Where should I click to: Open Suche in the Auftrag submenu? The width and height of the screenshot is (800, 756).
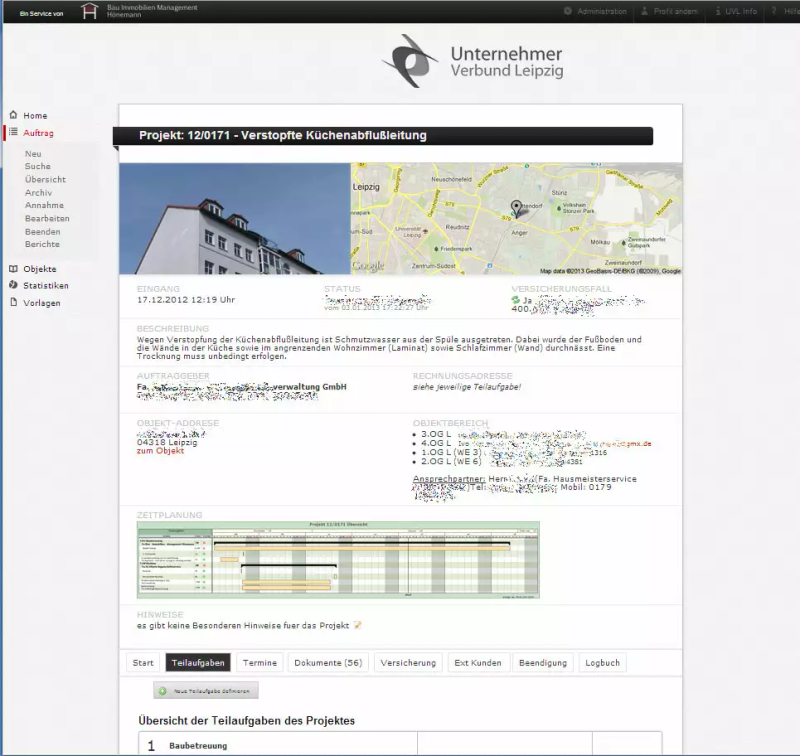38,166
